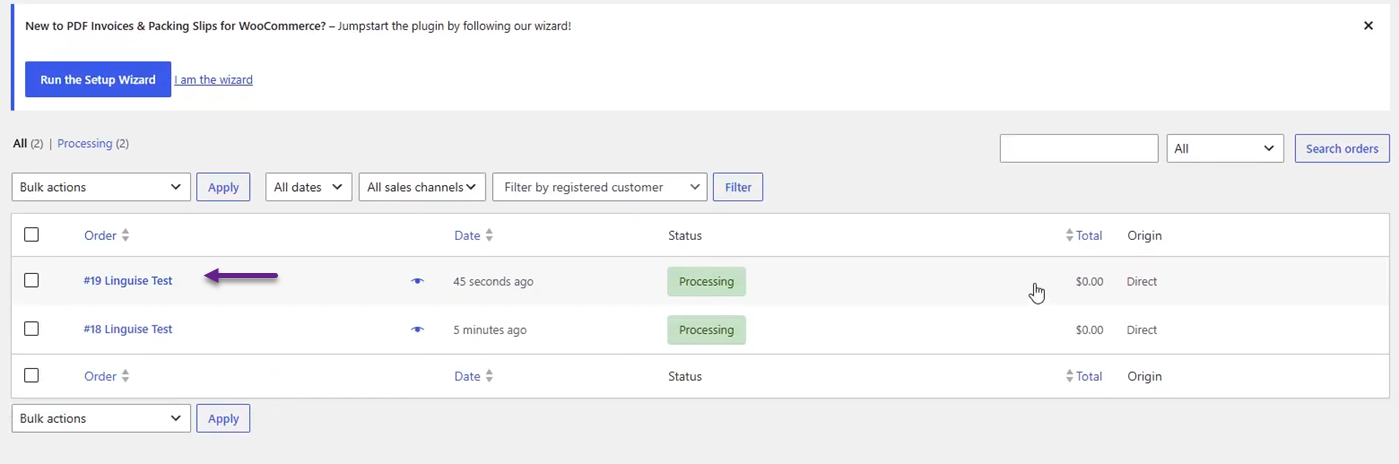This screenshot has height=464, width=1399.
Task: Select all orders via header checkbox
Action: pyautogui.click(x=31, y=235)
